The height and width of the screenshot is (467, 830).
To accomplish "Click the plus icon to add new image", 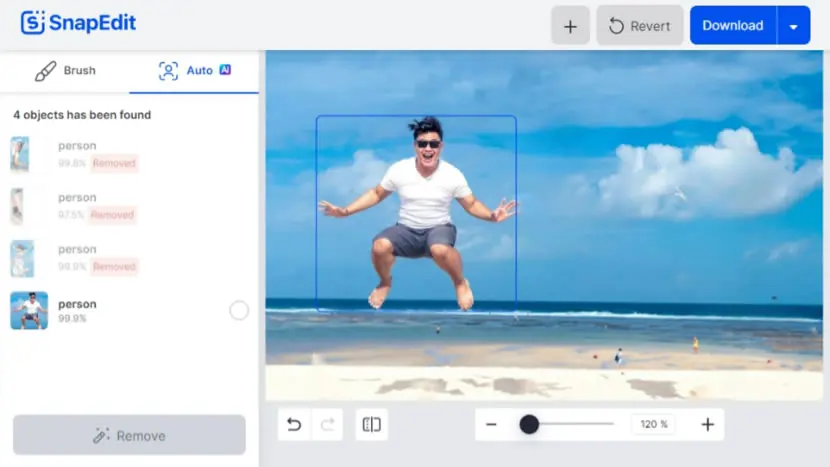I will pyautogui.click(x=570, y=26).
